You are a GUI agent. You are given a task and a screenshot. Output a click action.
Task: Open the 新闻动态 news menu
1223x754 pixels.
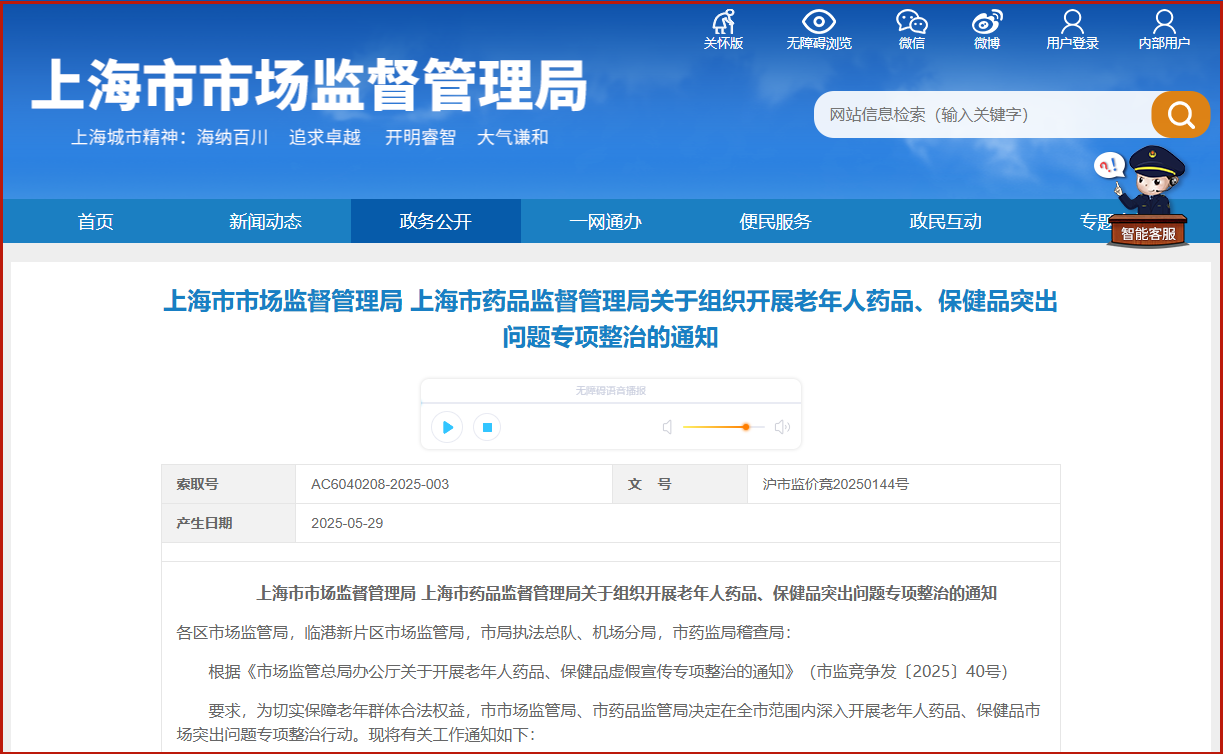pyautogui.click(x=265, y=221)
